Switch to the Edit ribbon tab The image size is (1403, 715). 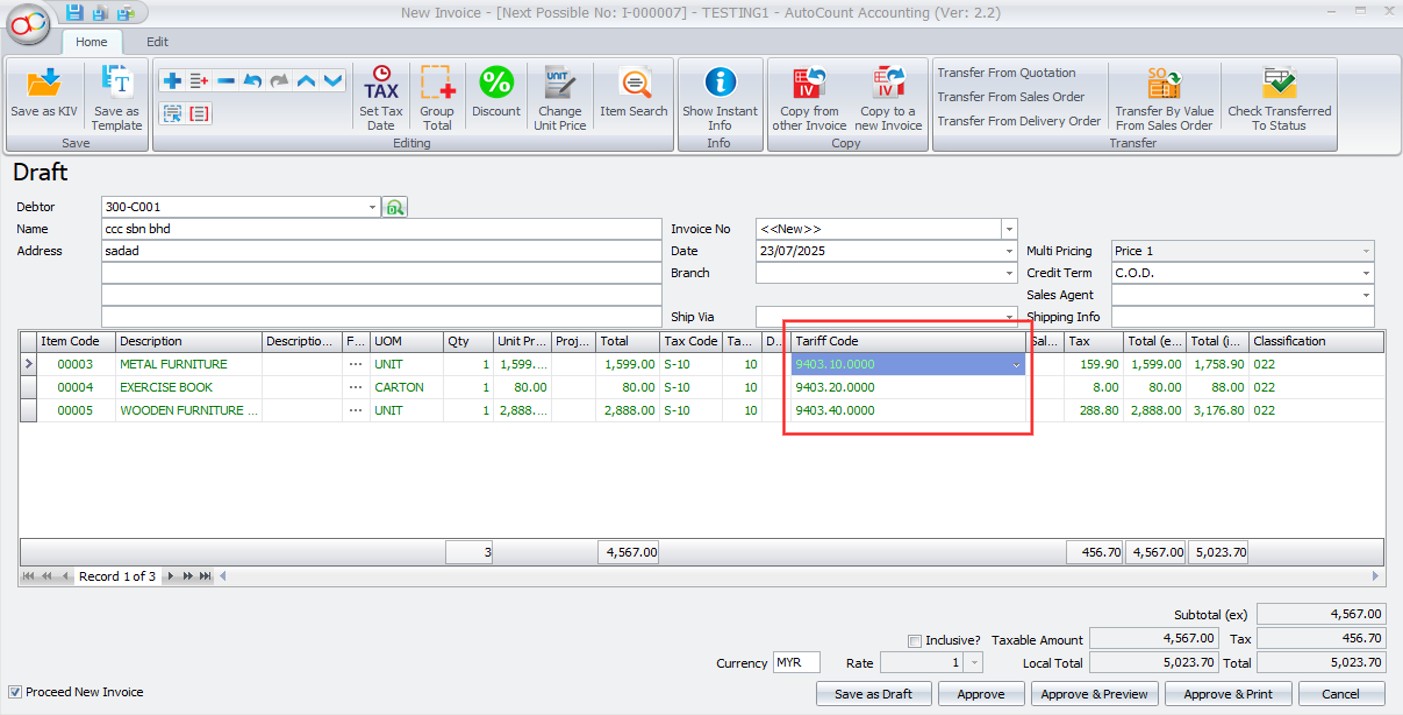(x=157, y=42)
